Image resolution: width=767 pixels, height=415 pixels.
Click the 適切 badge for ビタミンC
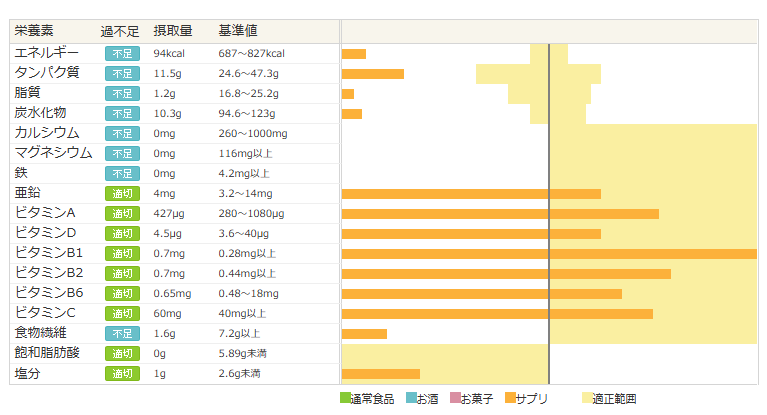[122, 314]
